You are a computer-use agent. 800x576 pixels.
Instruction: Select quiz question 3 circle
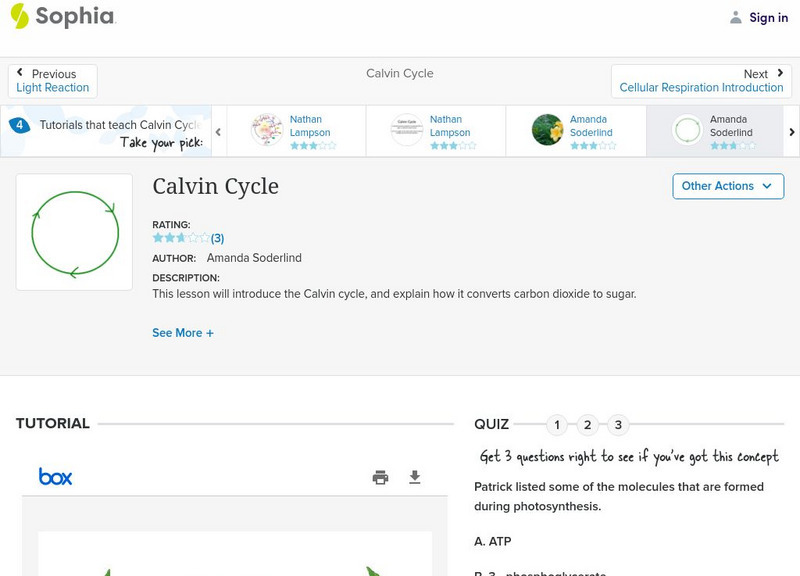coord(618,425)
